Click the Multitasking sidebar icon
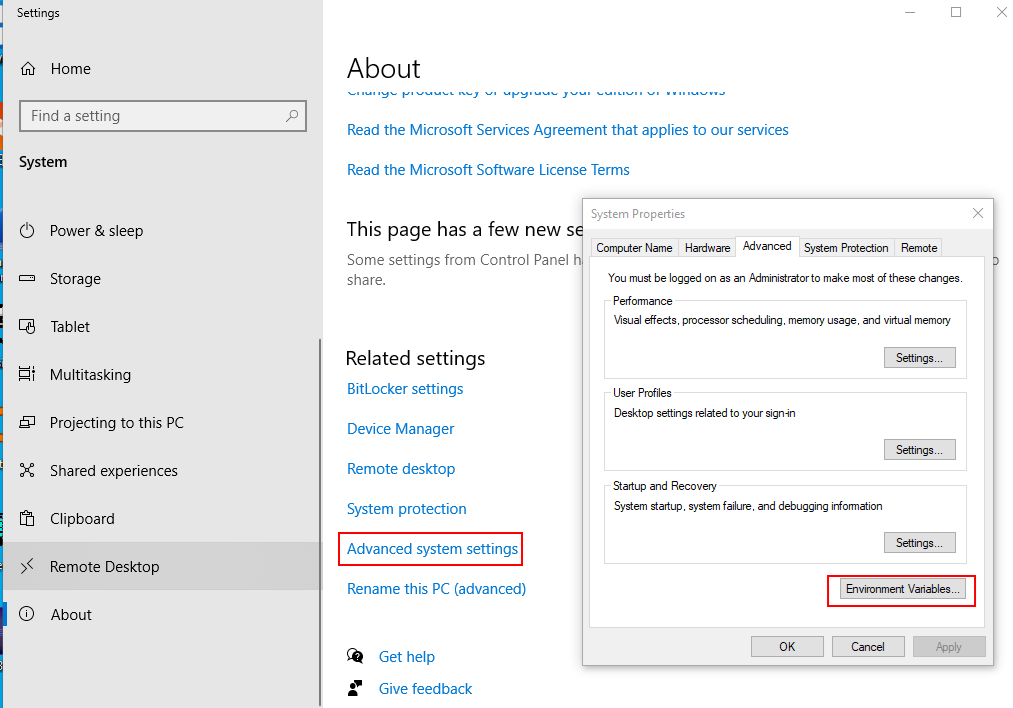Screen dimensions: 1013x708 [27, 374]
